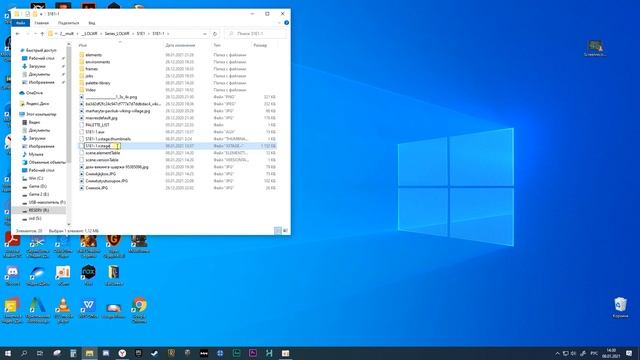Click the Back navigation arrow
This screenshot has height=360, width=640.
(x=18, y=33)
